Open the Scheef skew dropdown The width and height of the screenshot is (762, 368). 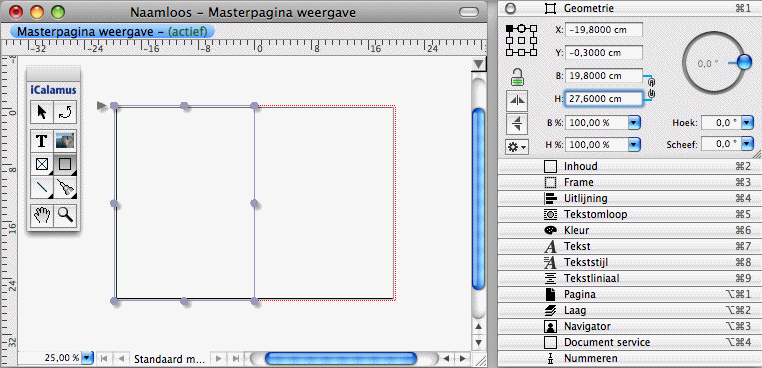tap(747, 144)
